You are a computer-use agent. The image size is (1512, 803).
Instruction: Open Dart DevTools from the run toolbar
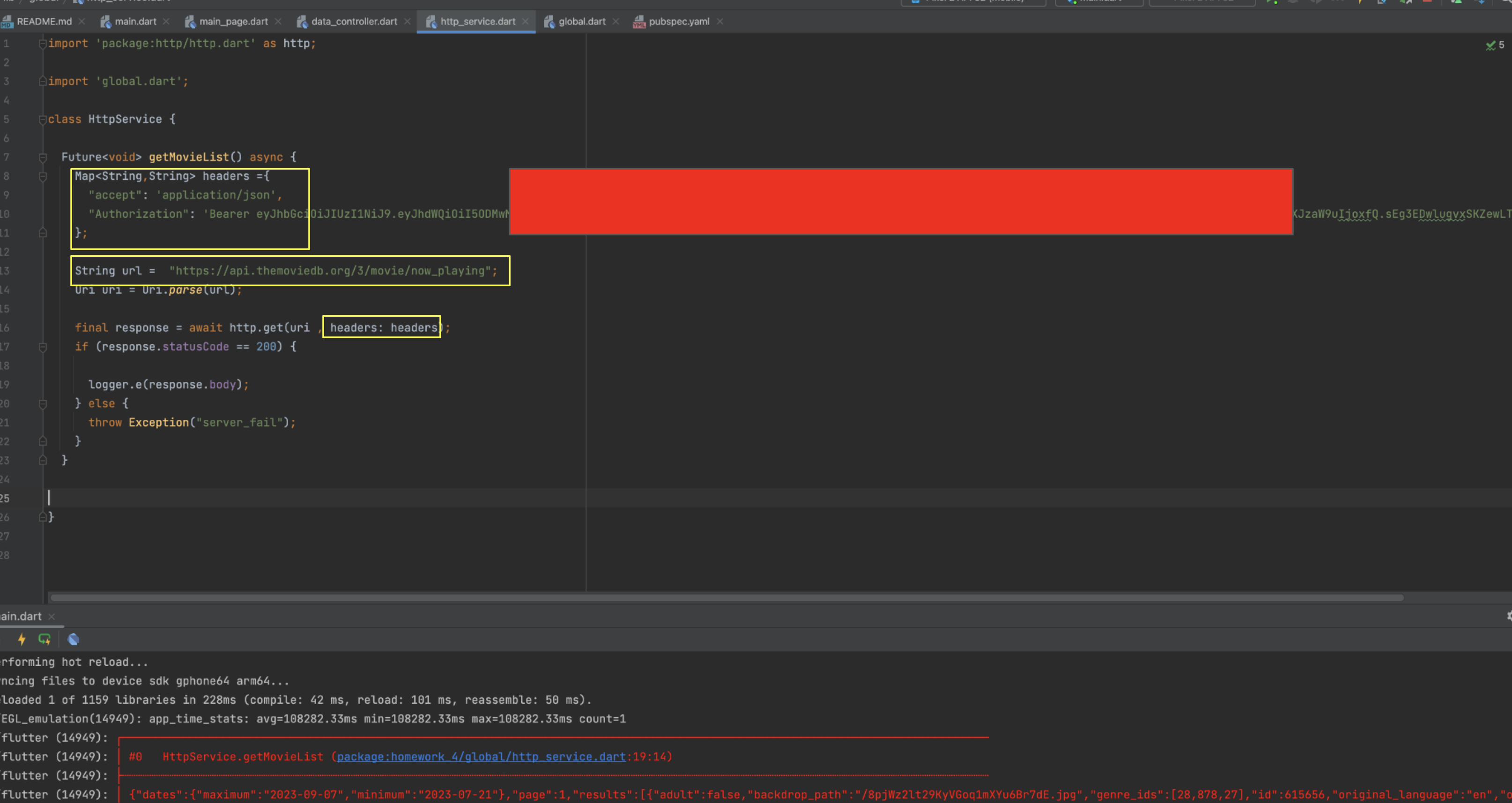click(x=74, y=639)
